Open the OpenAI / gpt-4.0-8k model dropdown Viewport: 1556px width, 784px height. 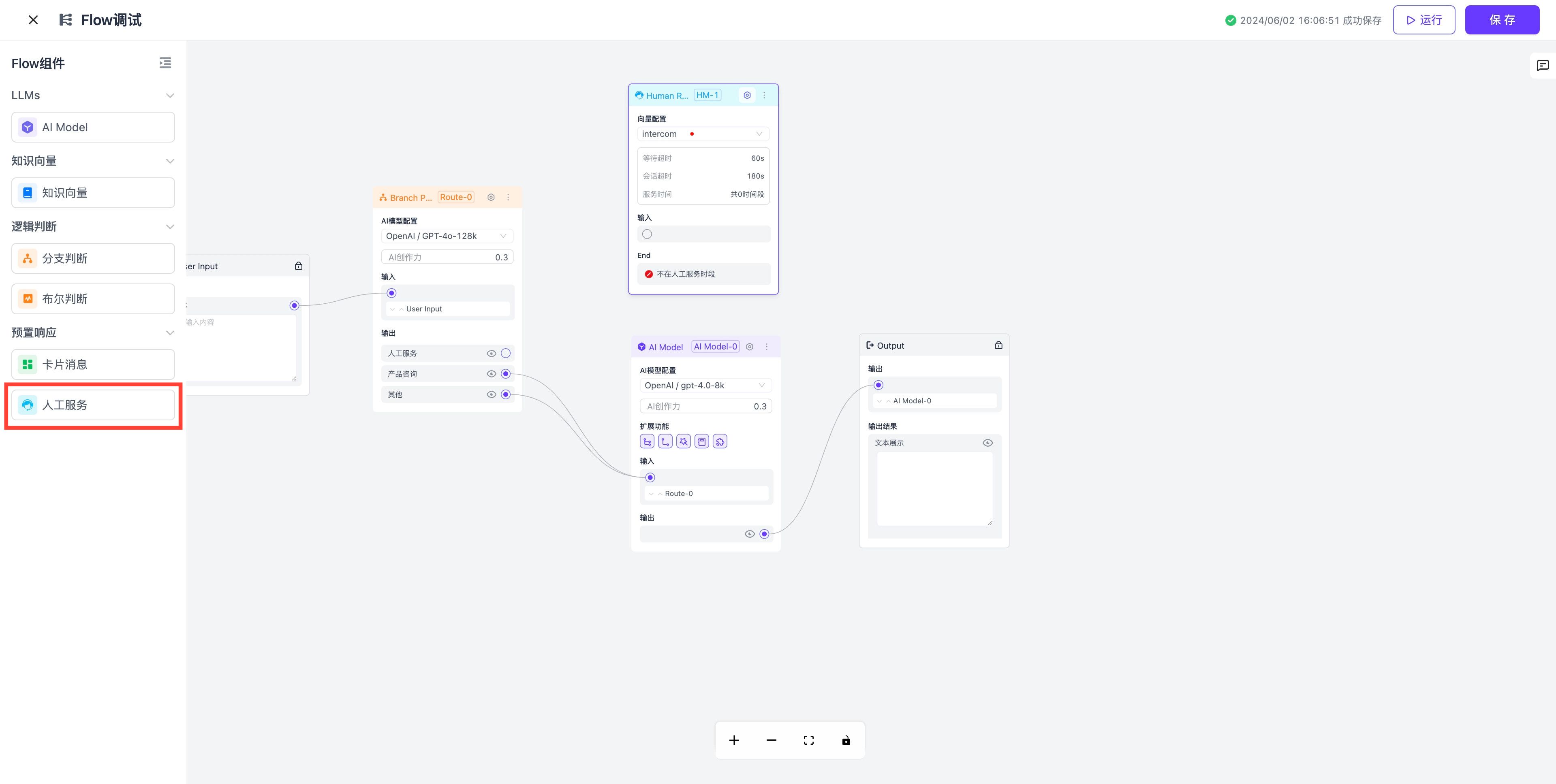coord(705,386)
